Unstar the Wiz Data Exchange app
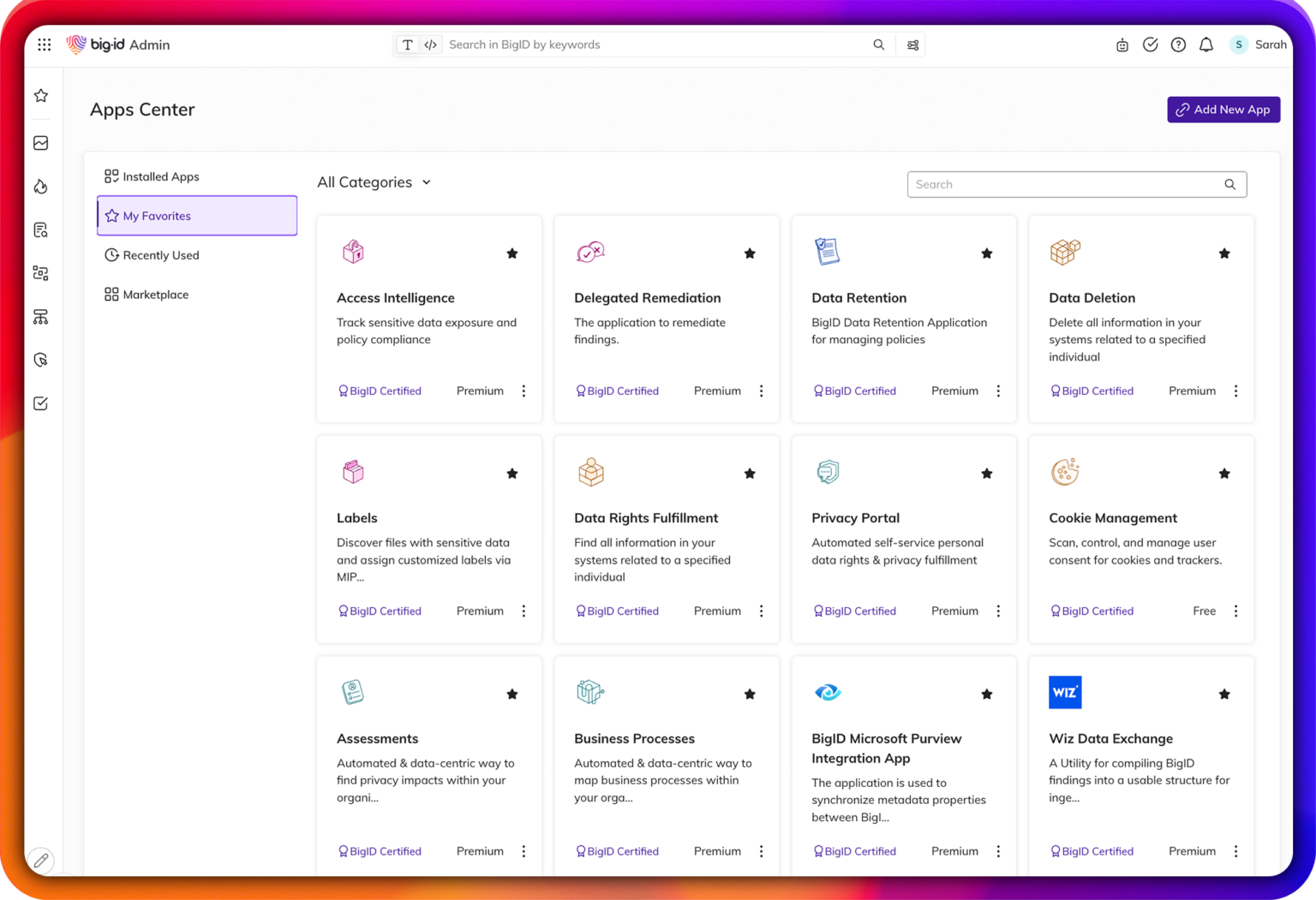The image size is (1316, 900). [1223, 694]
